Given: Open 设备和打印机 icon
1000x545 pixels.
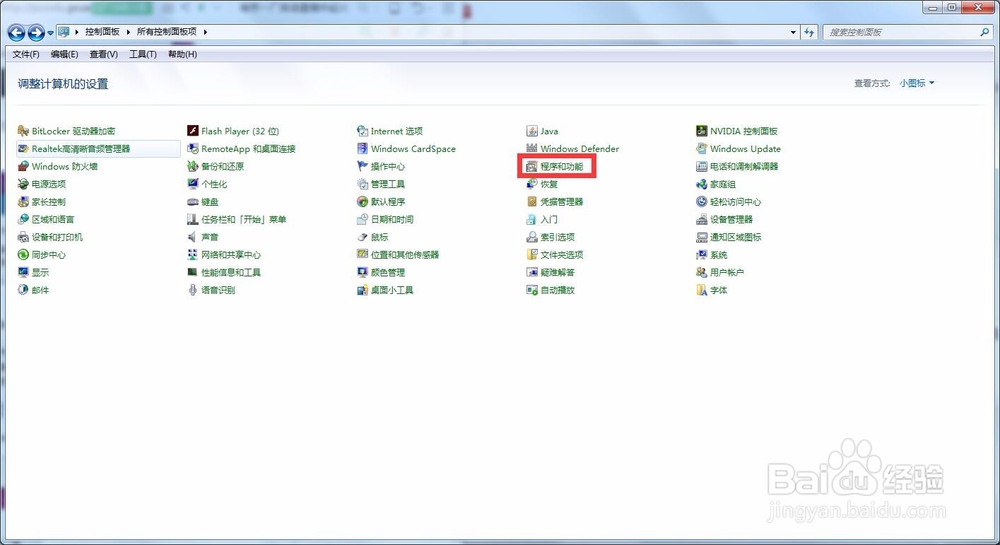Looking at the screenshot, I should 23,237.
